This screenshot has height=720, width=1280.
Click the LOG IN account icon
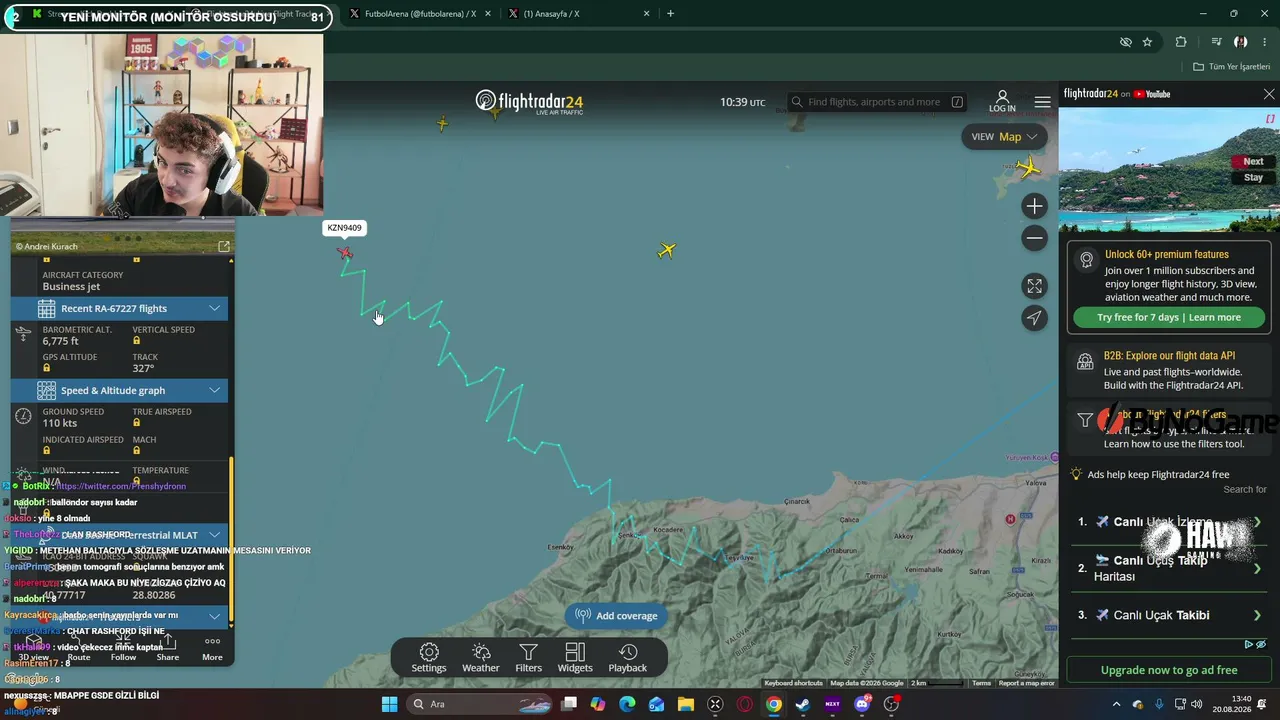[x=1002, y=101]
